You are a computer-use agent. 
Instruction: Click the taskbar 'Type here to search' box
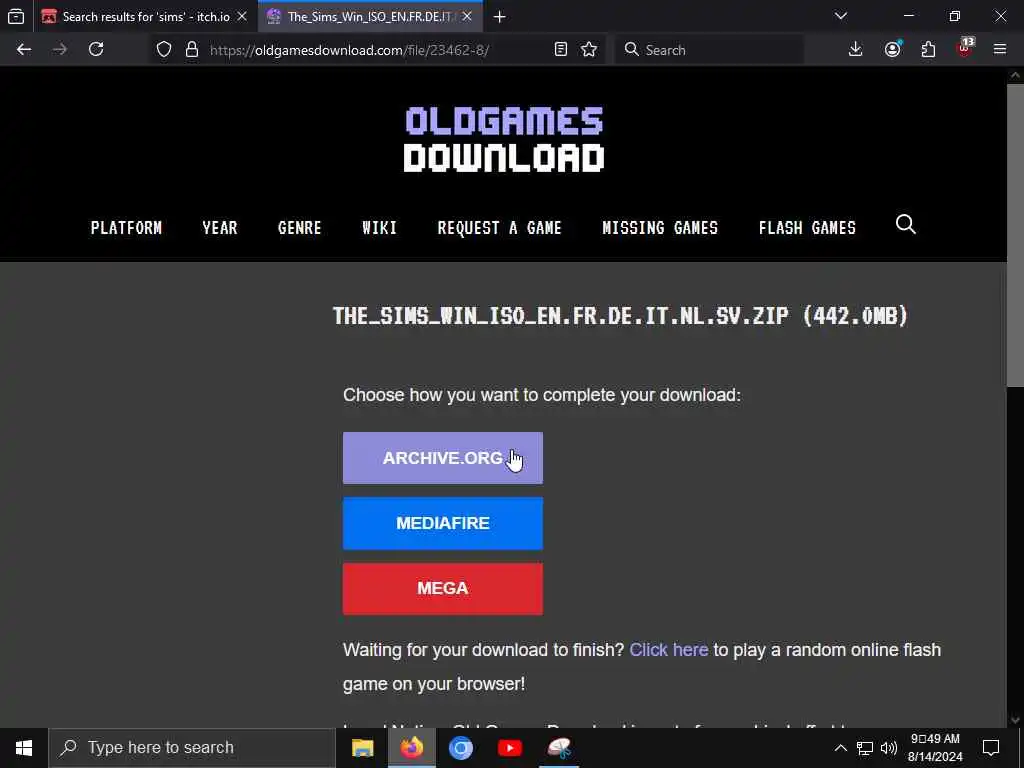tap(192, 748)
